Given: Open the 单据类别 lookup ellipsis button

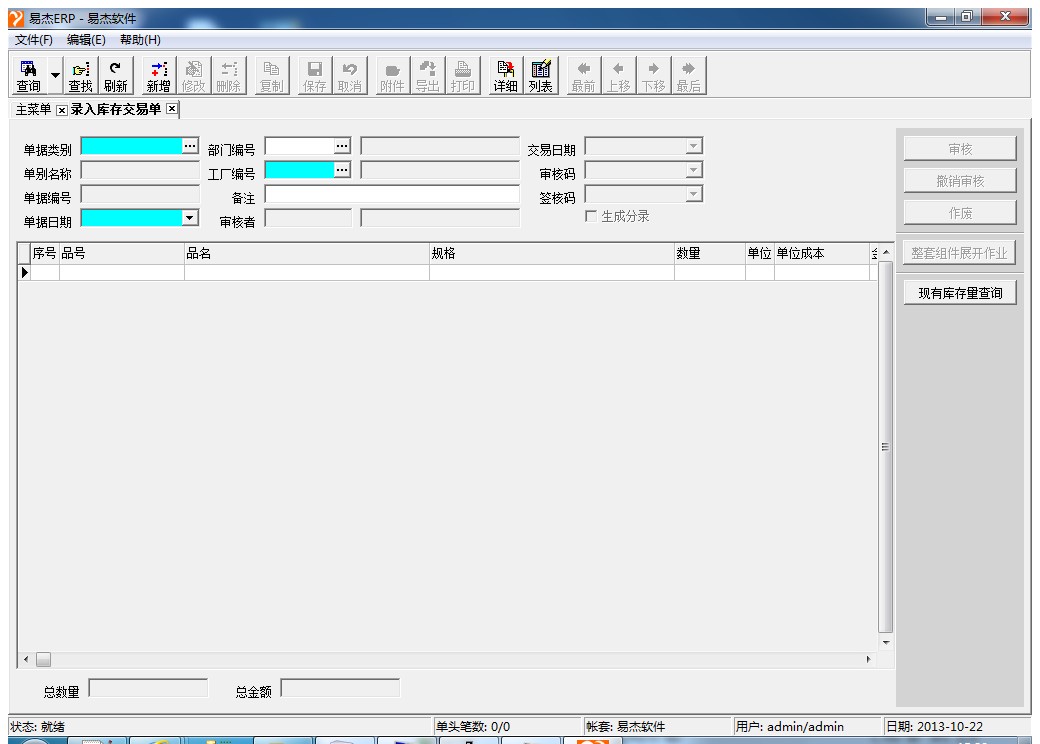Looking at the screenshot, I should point(190,146).
